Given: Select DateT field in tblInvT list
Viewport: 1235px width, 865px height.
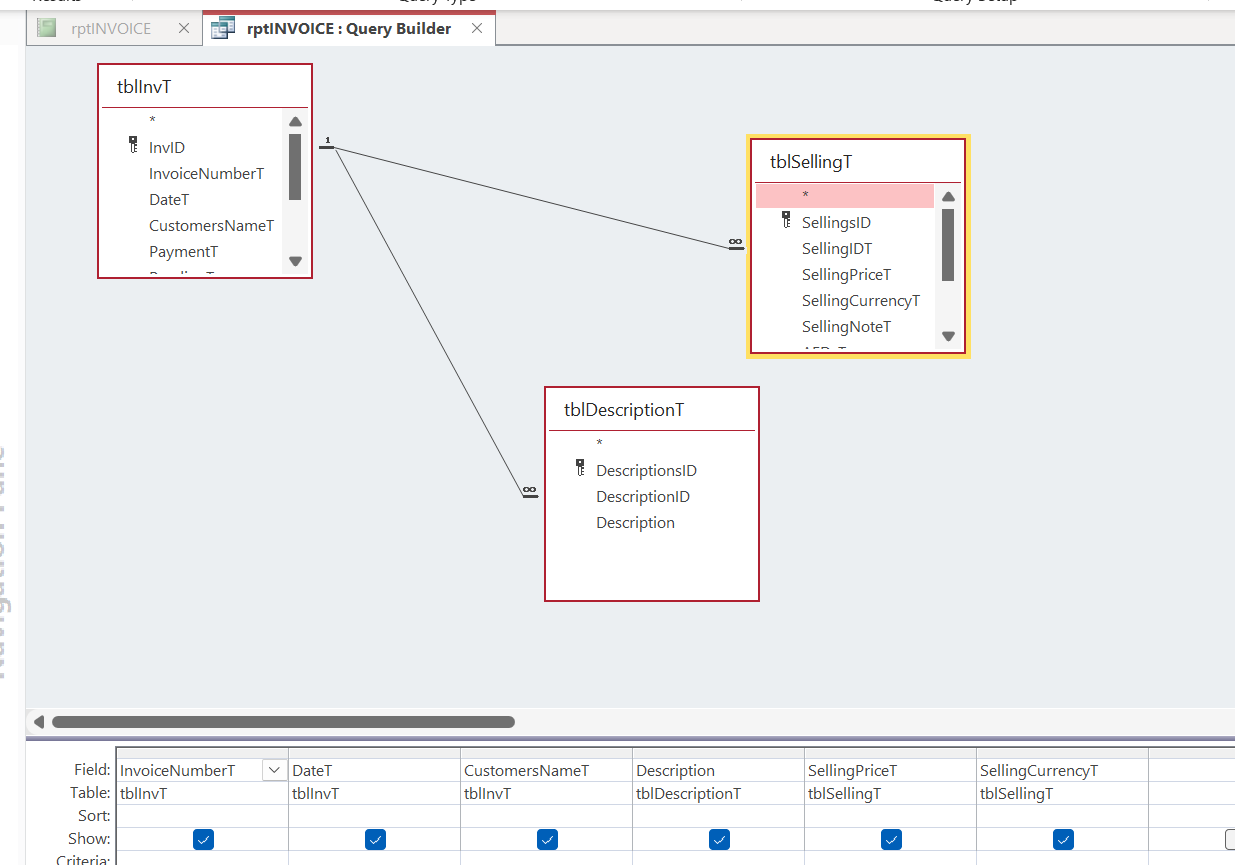Looking at the screenshot, I should click(x=169, y=199).
